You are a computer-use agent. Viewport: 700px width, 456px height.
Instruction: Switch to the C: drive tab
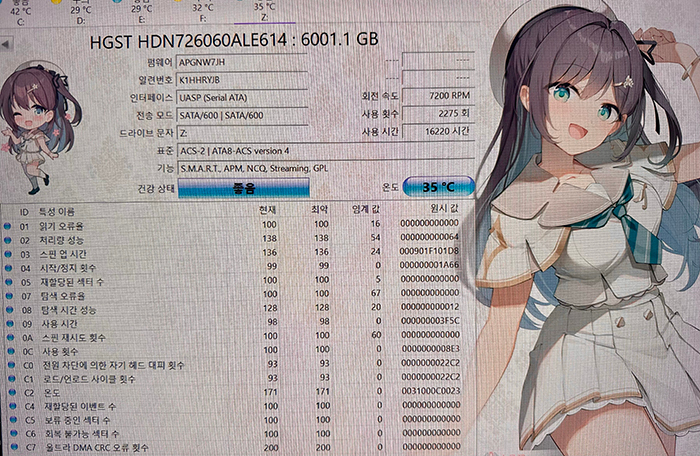(20, 12)
